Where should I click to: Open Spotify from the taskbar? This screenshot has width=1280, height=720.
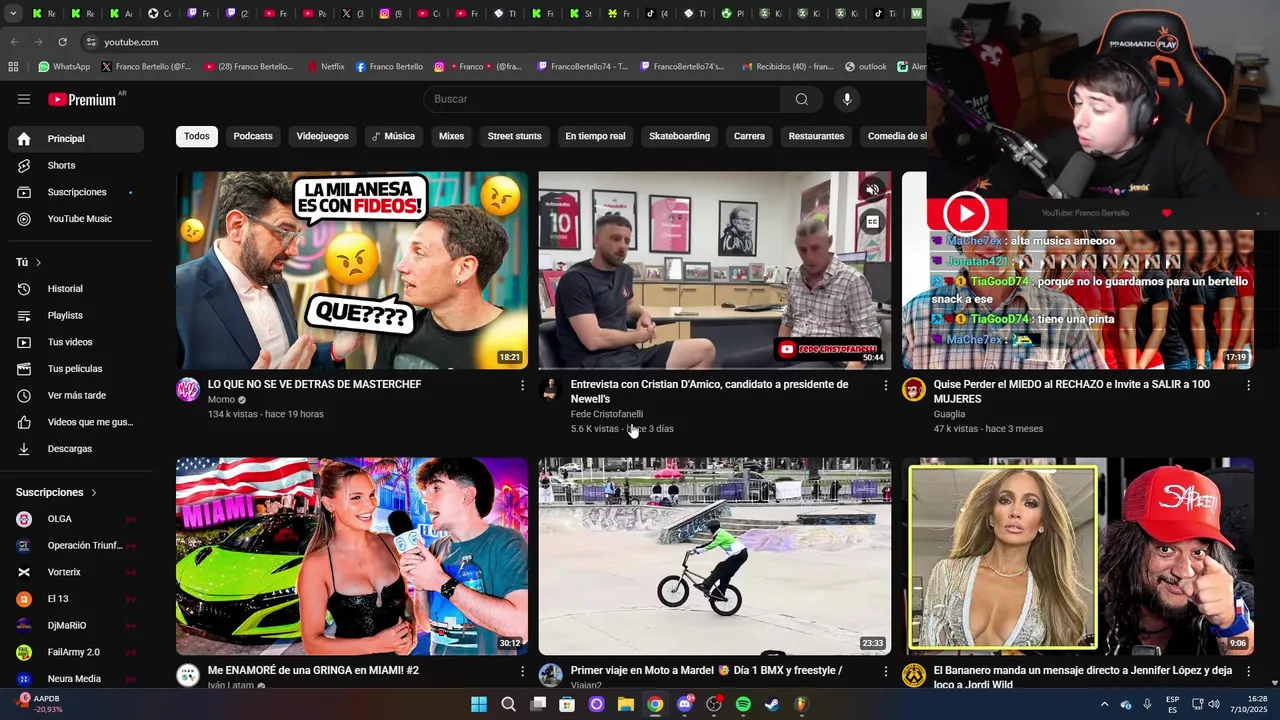click(743, 704)
